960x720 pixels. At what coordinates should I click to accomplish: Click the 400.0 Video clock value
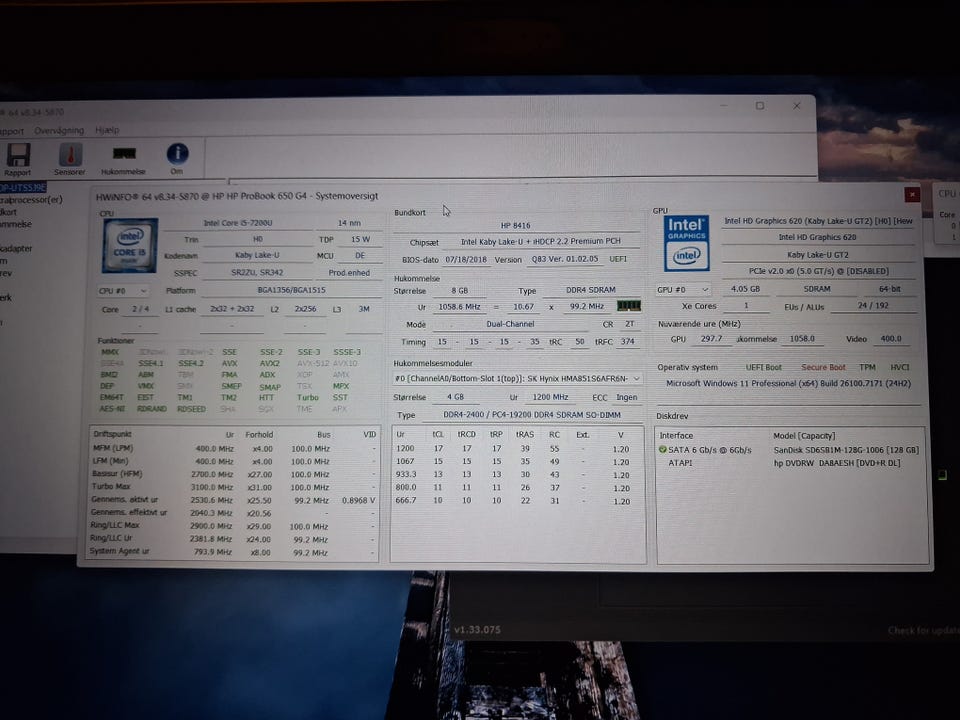(x=890, y=339)
